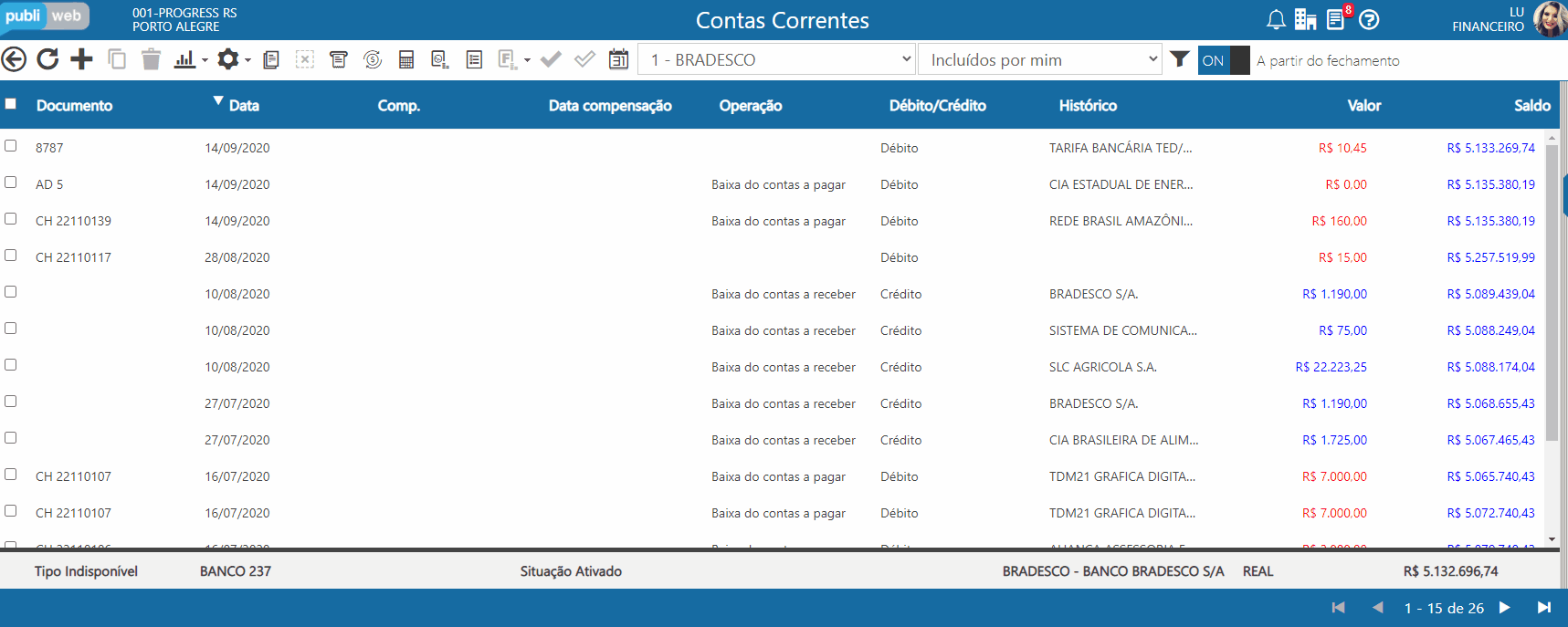The width and height of the screenshot is (1568, 627).
Task: Expand the gear icon dropdown arrow
Action: pyautogui.click(x=247, y=61)
